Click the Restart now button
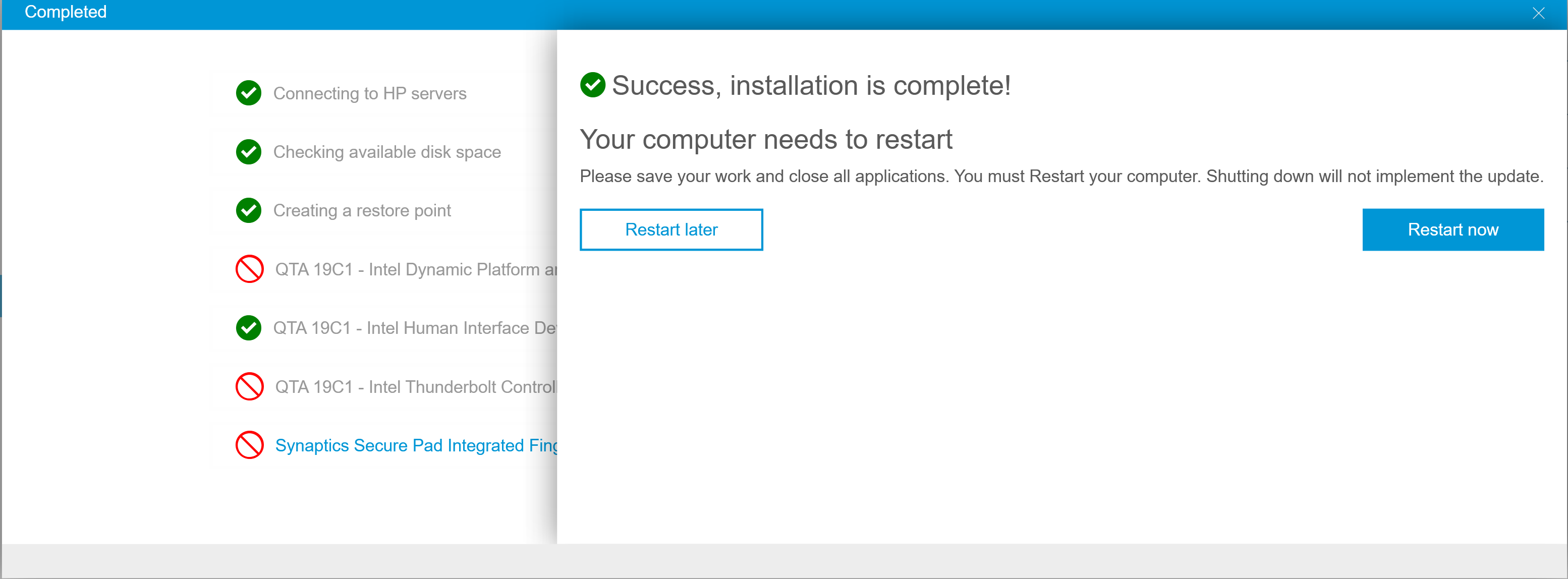Screen dimensions: 1568x579 1453,229
